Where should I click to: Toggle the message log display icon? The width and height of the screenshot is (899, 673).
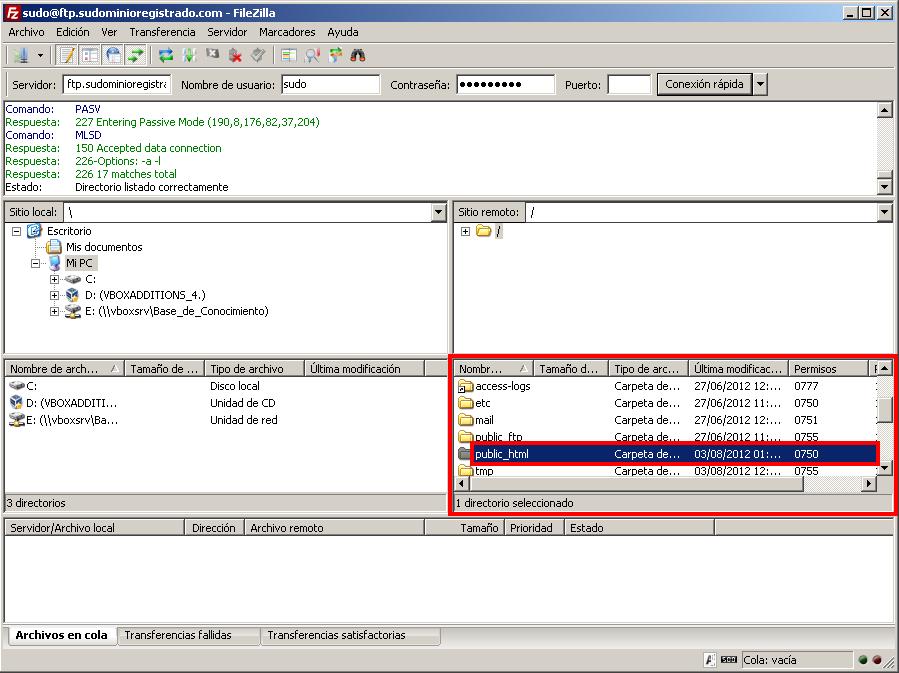pos(67,55)
